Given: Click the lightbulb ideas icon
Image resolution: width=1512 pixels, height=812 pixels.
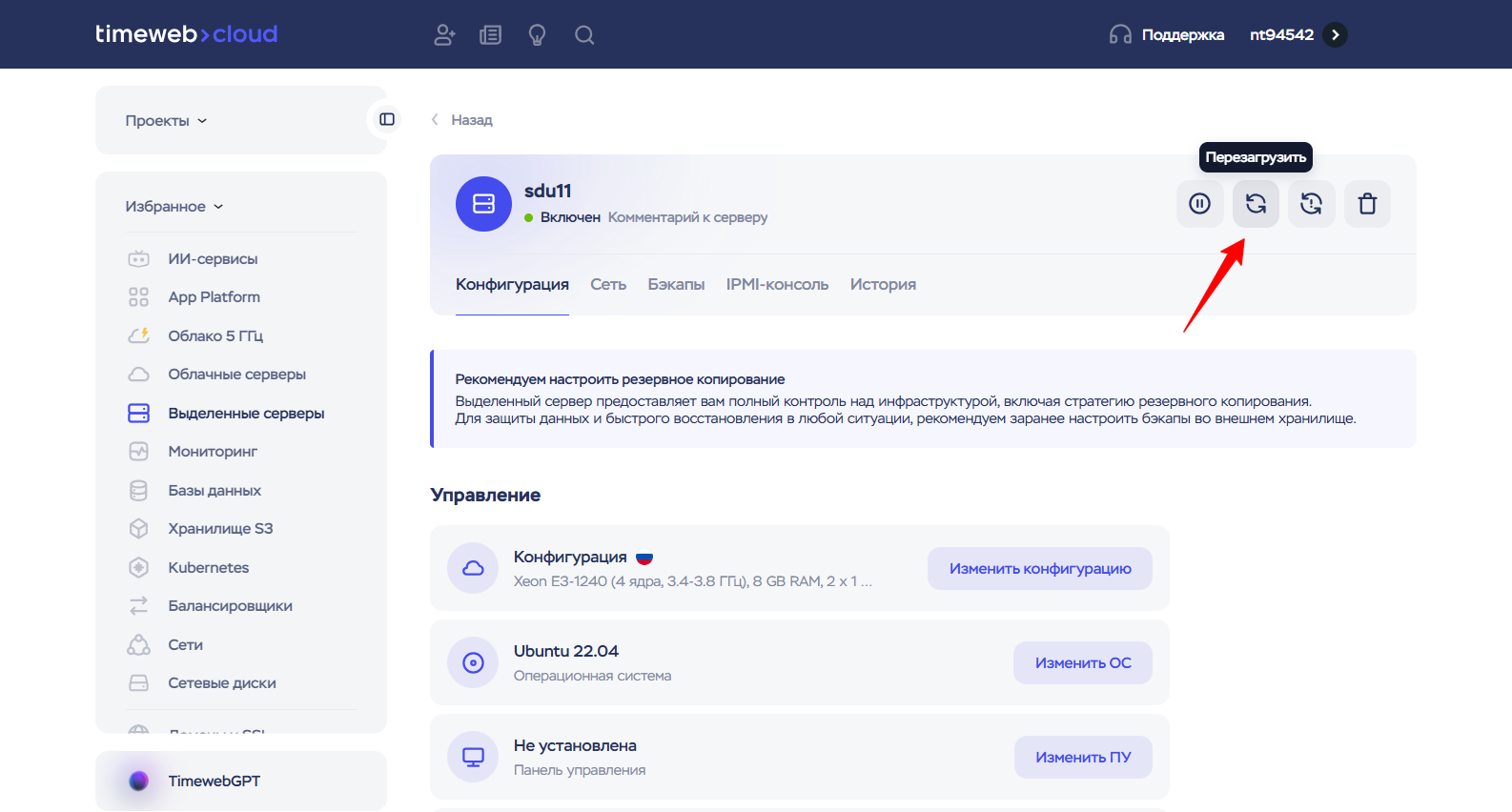Looking at the screenshot, I should 538,35.
